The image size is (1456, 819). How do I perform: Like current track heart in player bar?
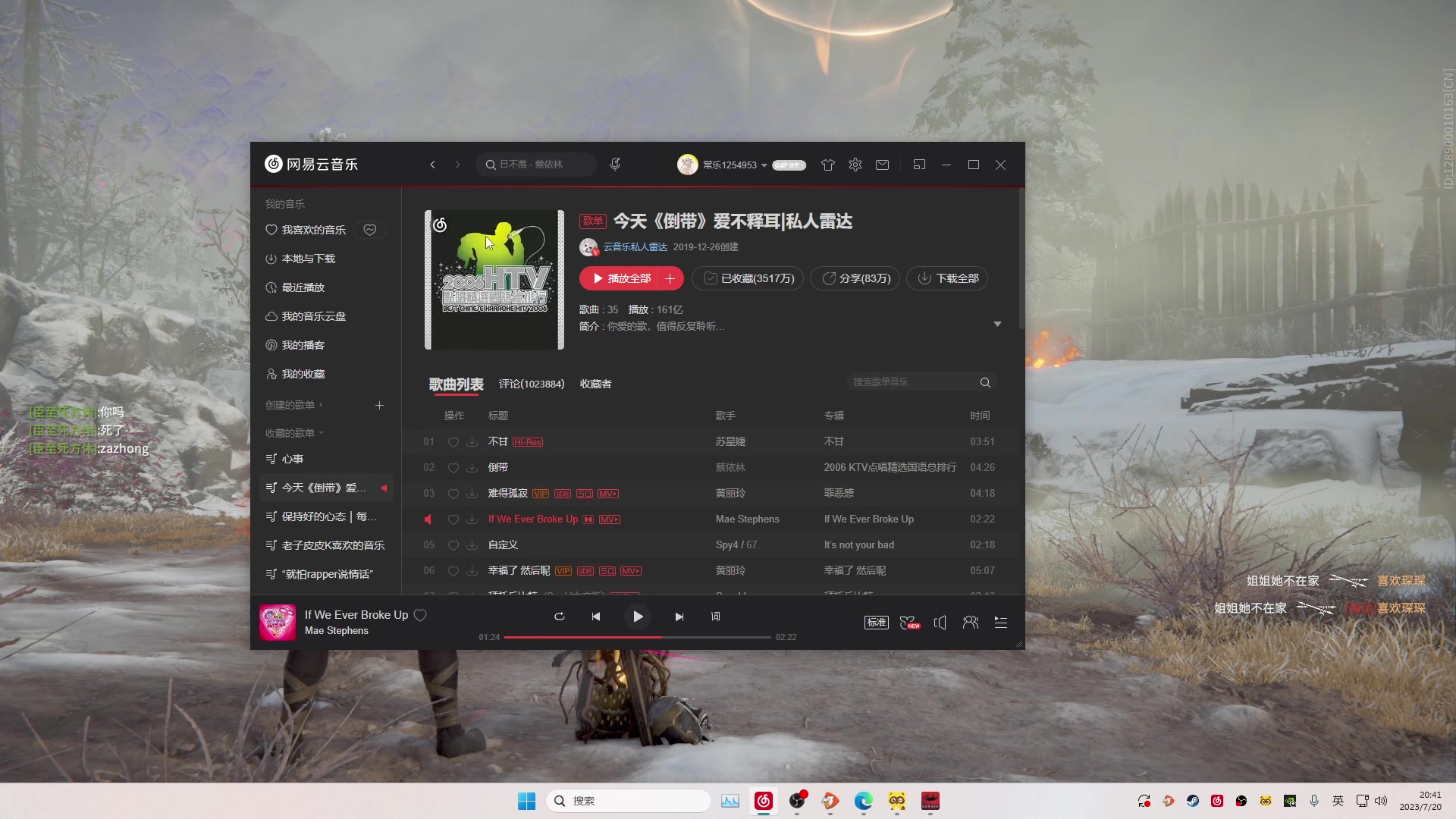click(x=420, y=615)
